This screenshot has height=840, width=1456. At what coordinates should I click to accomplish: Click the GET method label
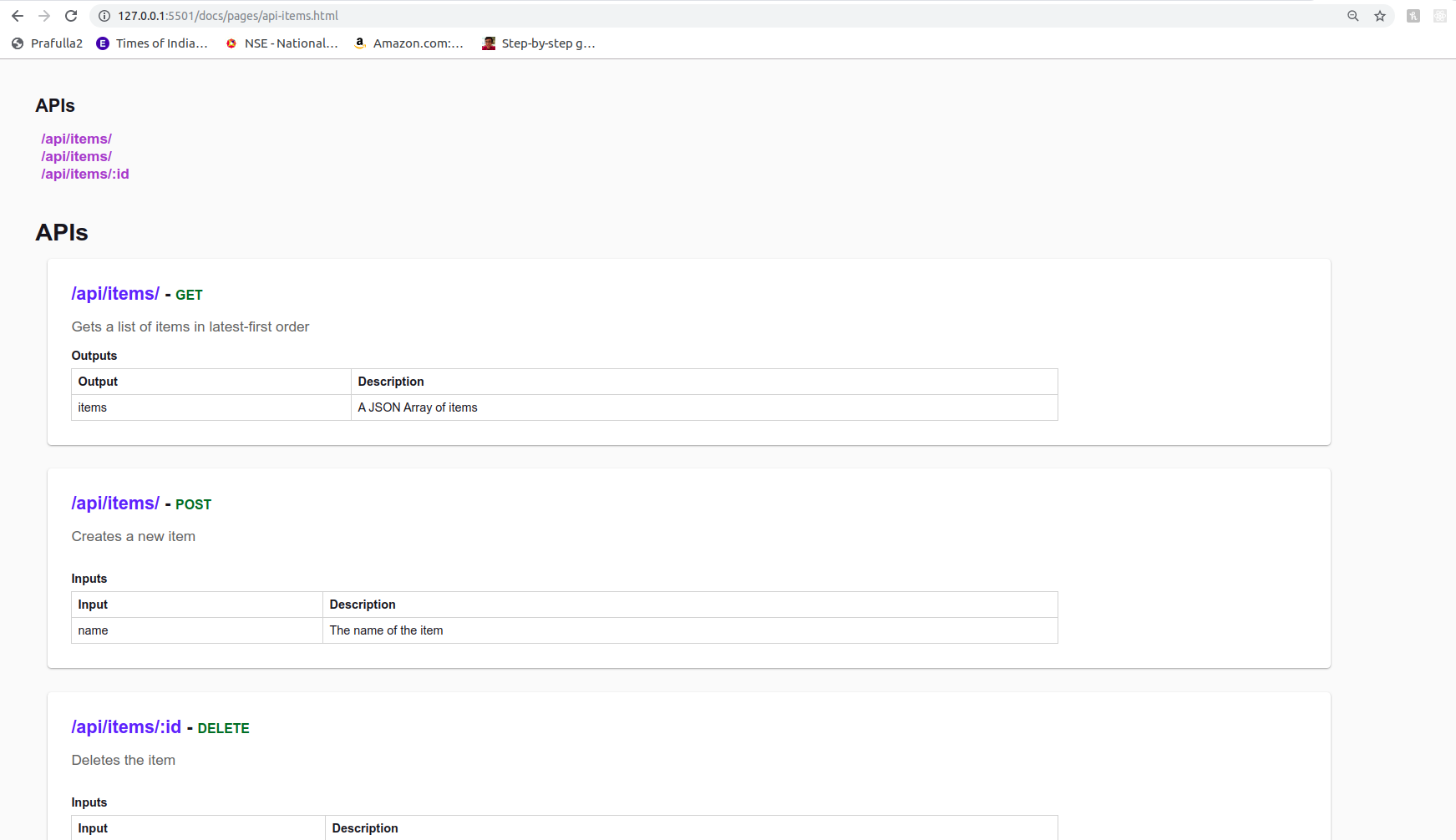(x=189, y=295)
